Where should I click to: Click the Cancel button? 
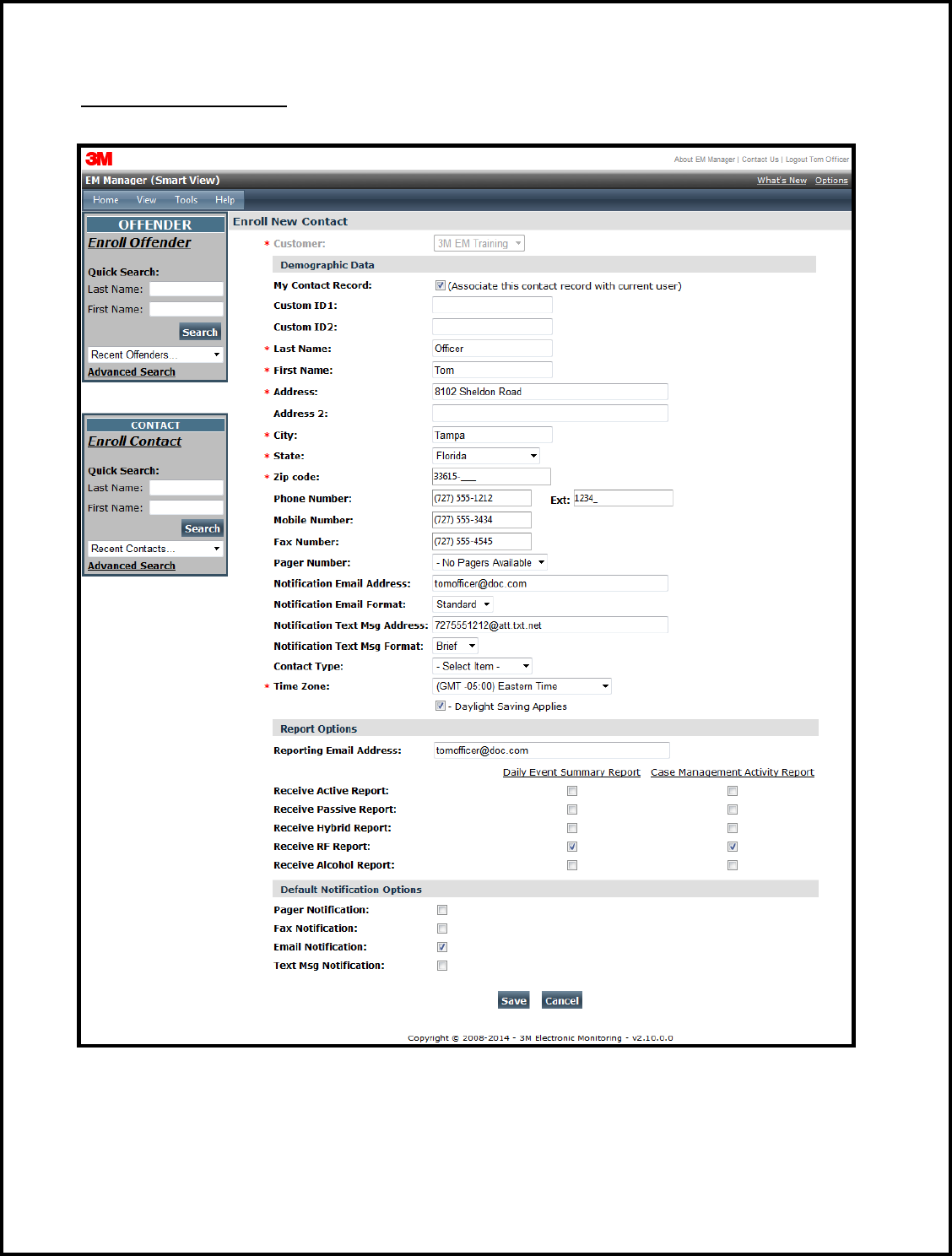pyautogui.click(x=562, y=1000)
